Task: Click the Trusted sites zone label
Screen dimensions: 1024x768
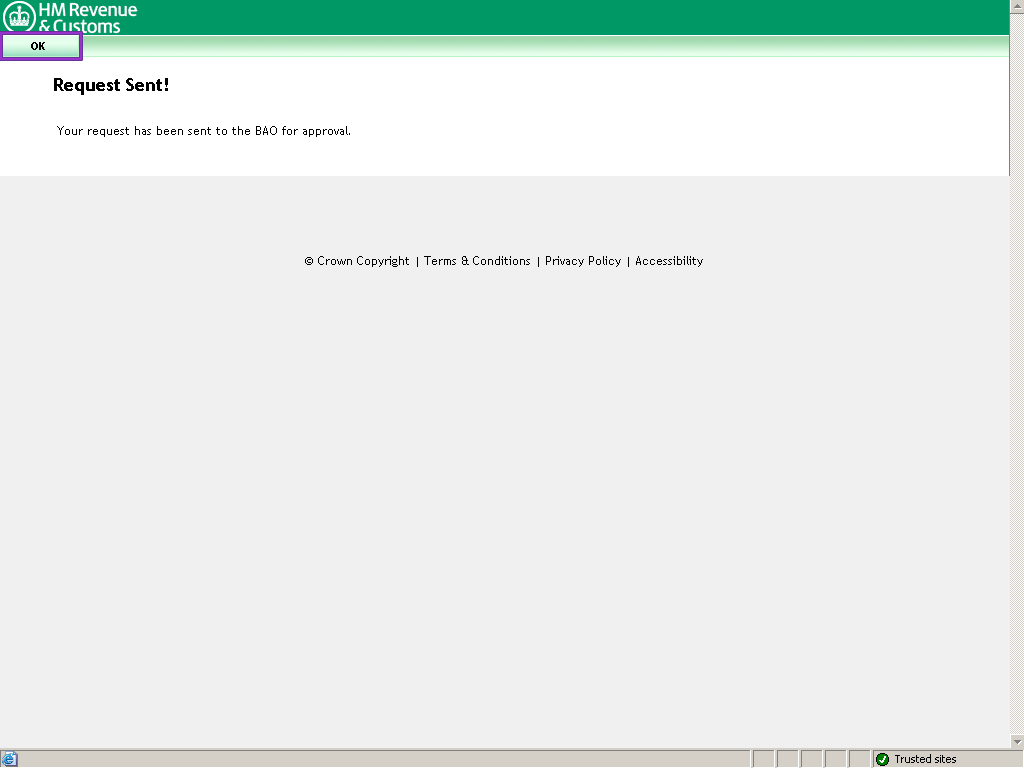Action: 925,759
